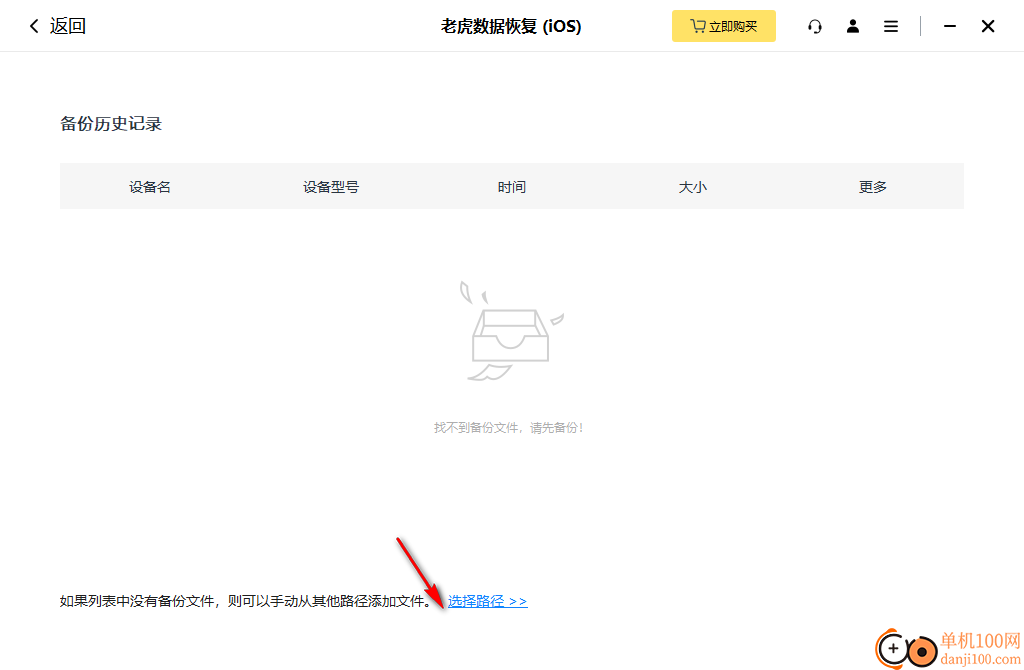The image size is (1024, 670).
Task: Go back using the 返回 button
Action: pyautogui.click(x=57, y=26)
